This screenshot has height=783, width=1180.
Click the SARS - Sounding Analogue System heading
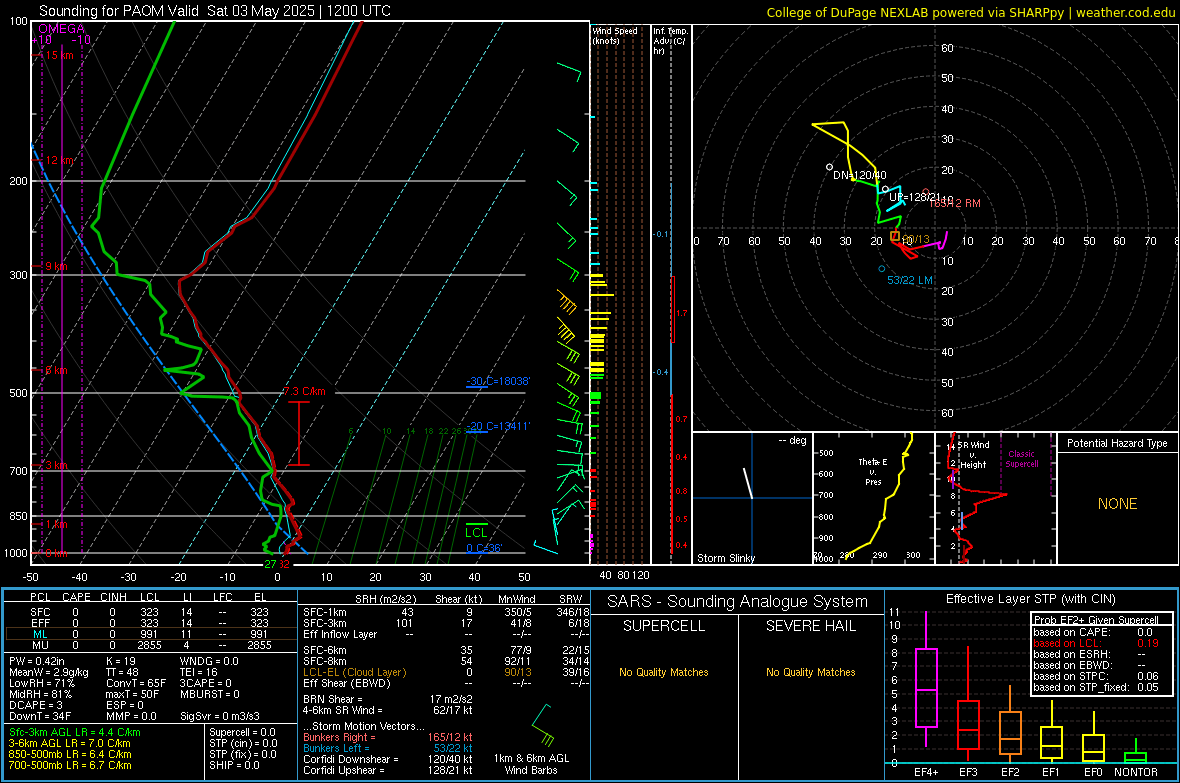738,602
